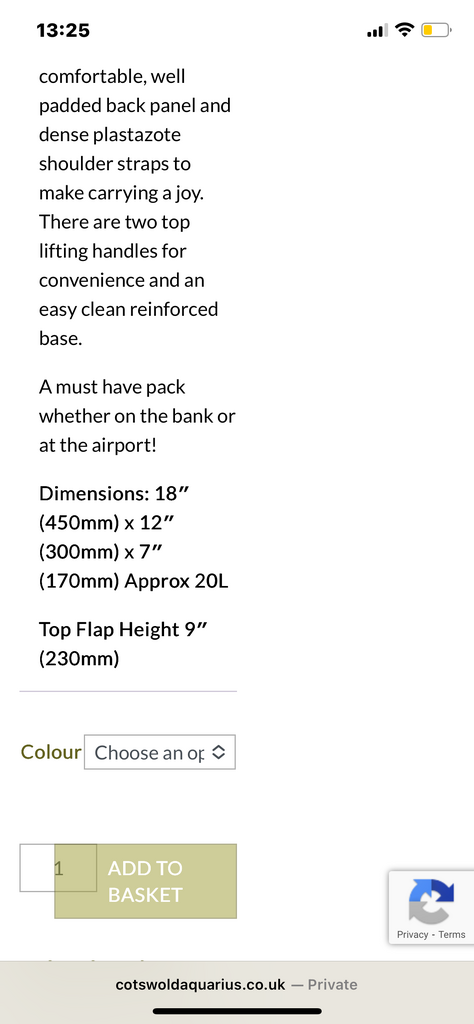Click the up-down chevron on Colour selector
Image resolution: width=474 pixels, height=1024 pixels.
pos(219,752)
